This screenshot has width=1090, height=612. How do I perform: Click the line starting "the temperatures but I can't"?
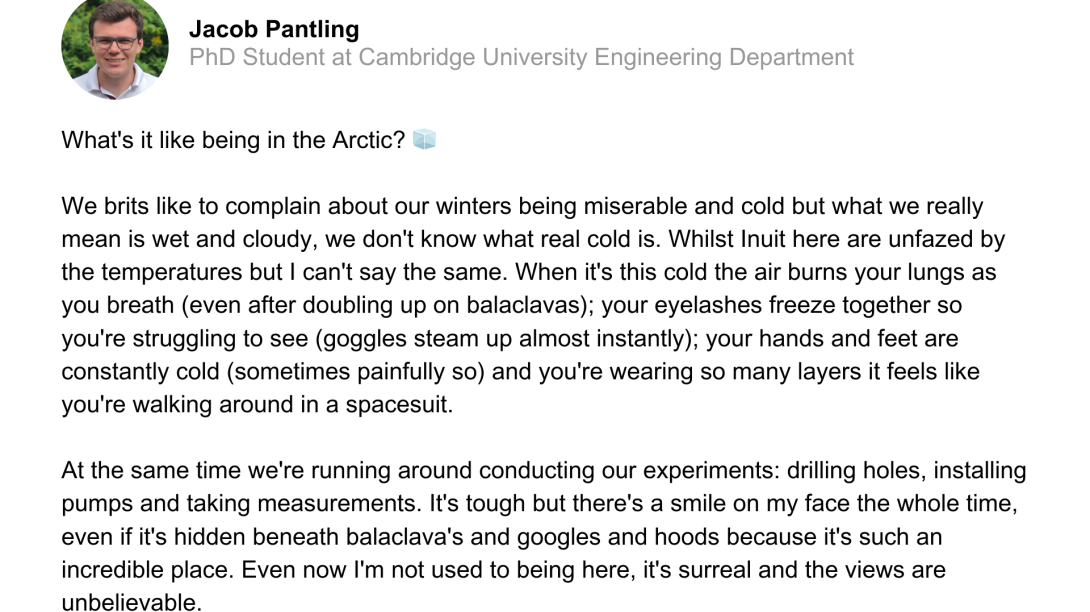pos(528,273)
